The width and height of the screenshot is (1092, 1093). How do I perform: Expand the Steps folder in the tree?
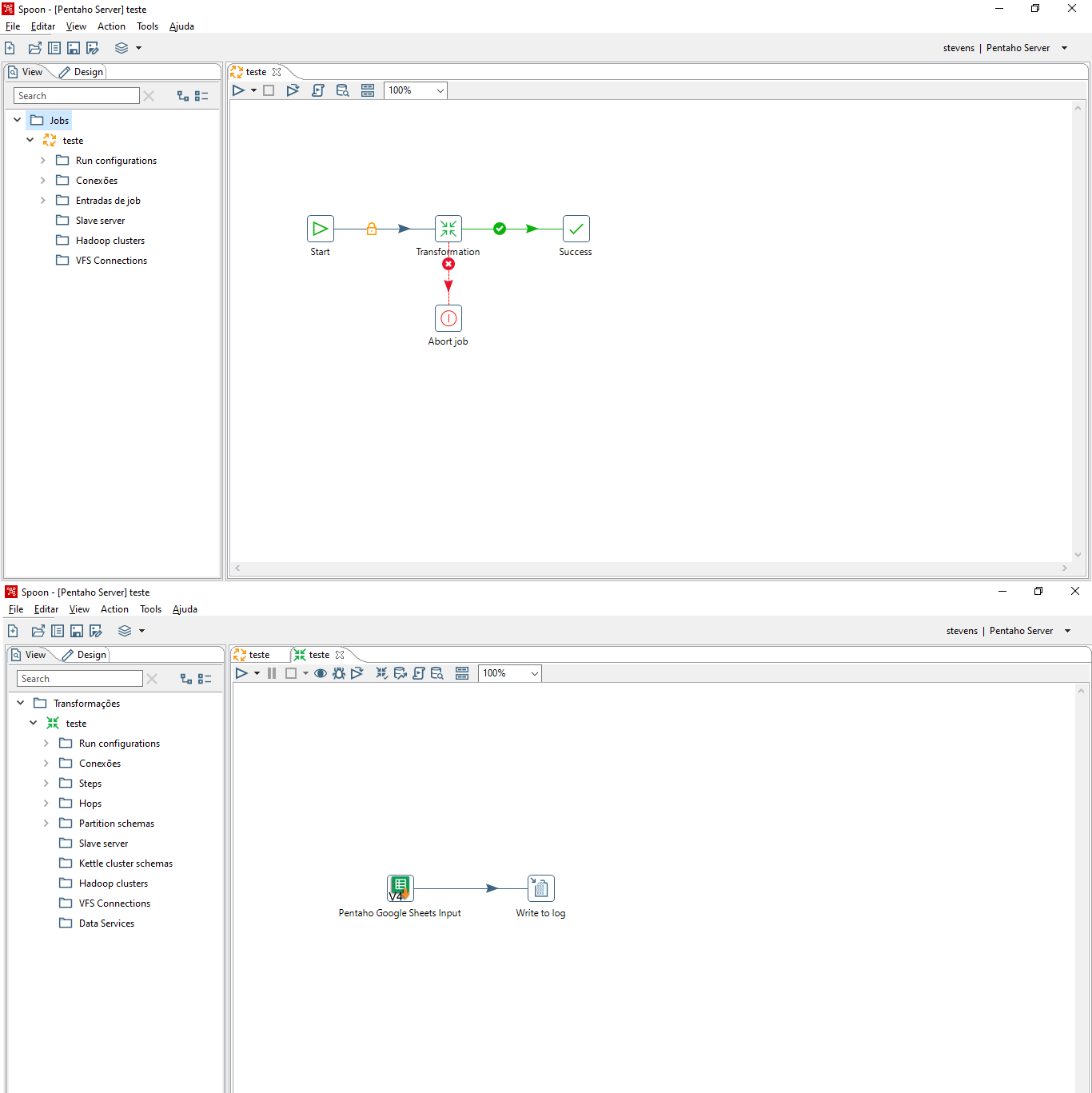(46, 783)
